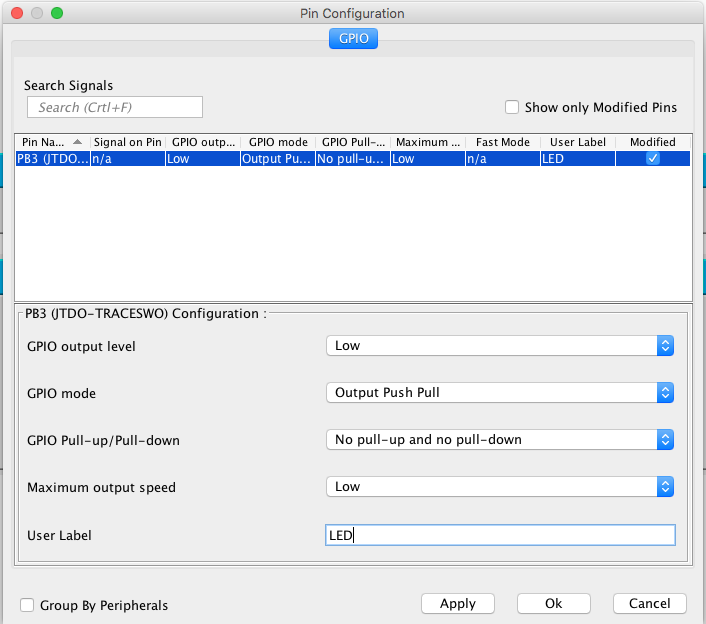Click the Apply button
This screenshot has height=624, width=706.
pos(457,604)
